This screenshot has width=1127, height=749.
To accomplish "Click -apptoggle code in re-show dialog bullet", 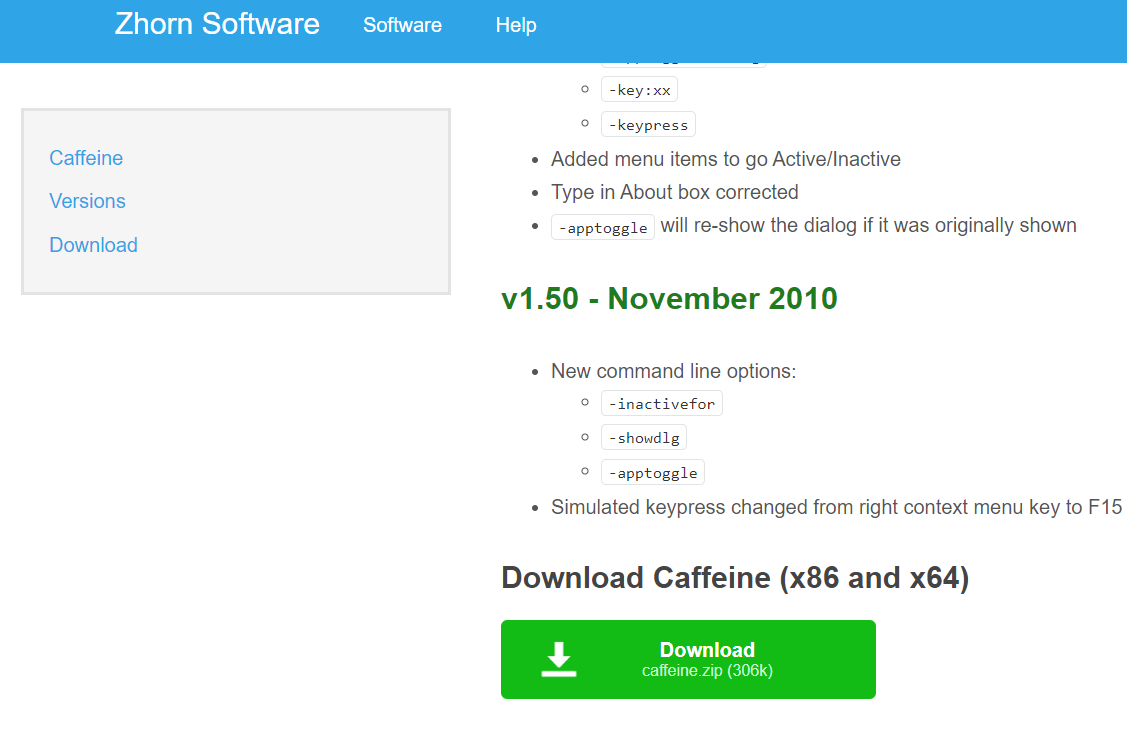I will point(603,227).
